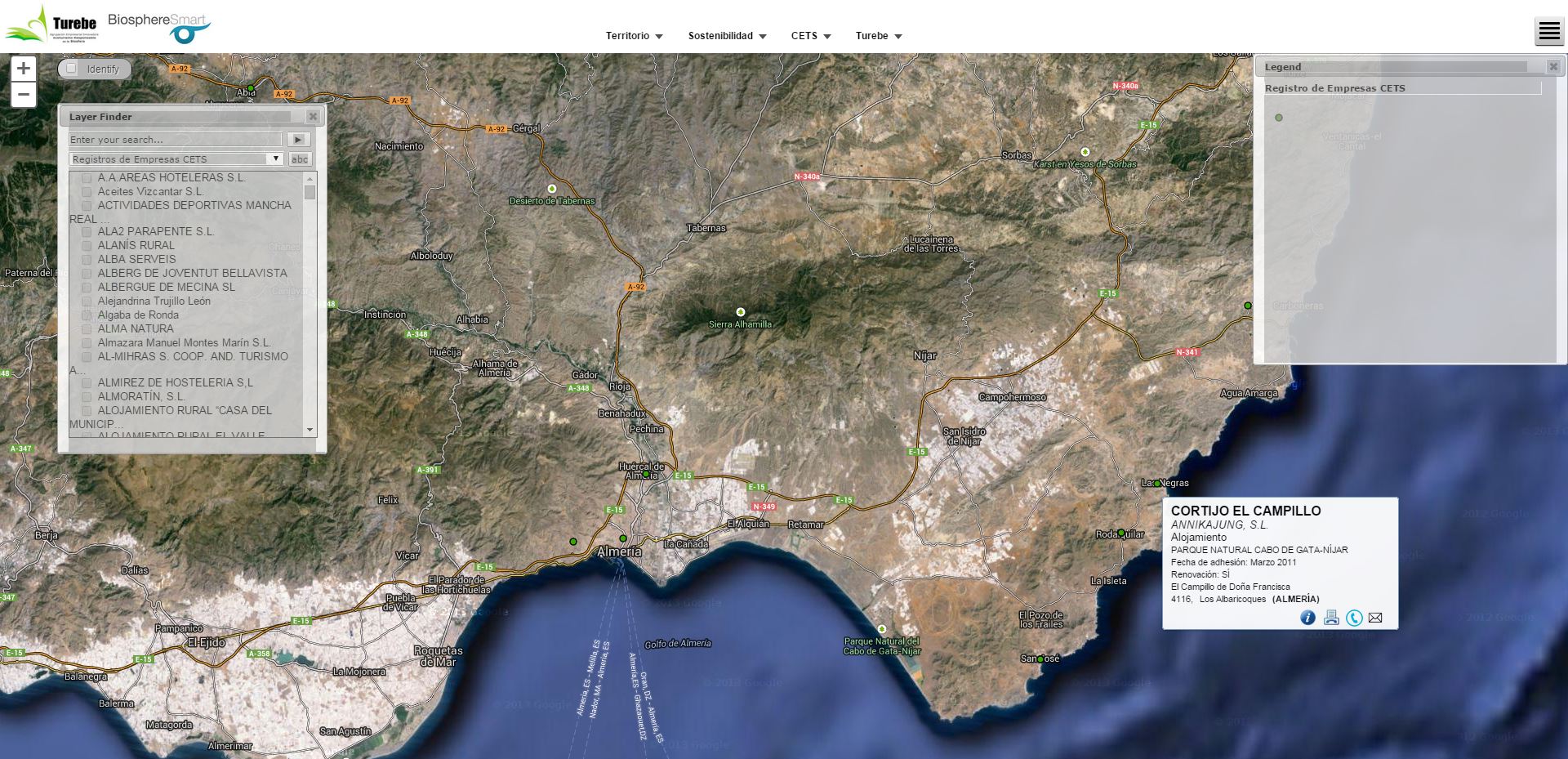Open the CETS menu
1568x759 pixels.
810,36
